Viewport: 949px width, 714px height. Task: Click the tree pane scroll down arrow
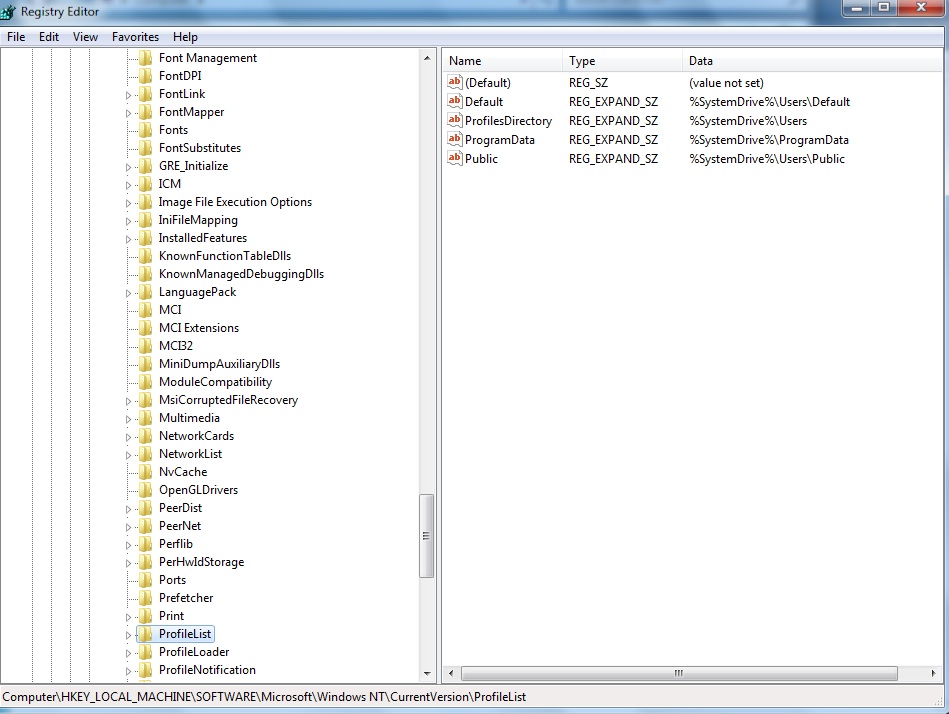pos(427,673)
